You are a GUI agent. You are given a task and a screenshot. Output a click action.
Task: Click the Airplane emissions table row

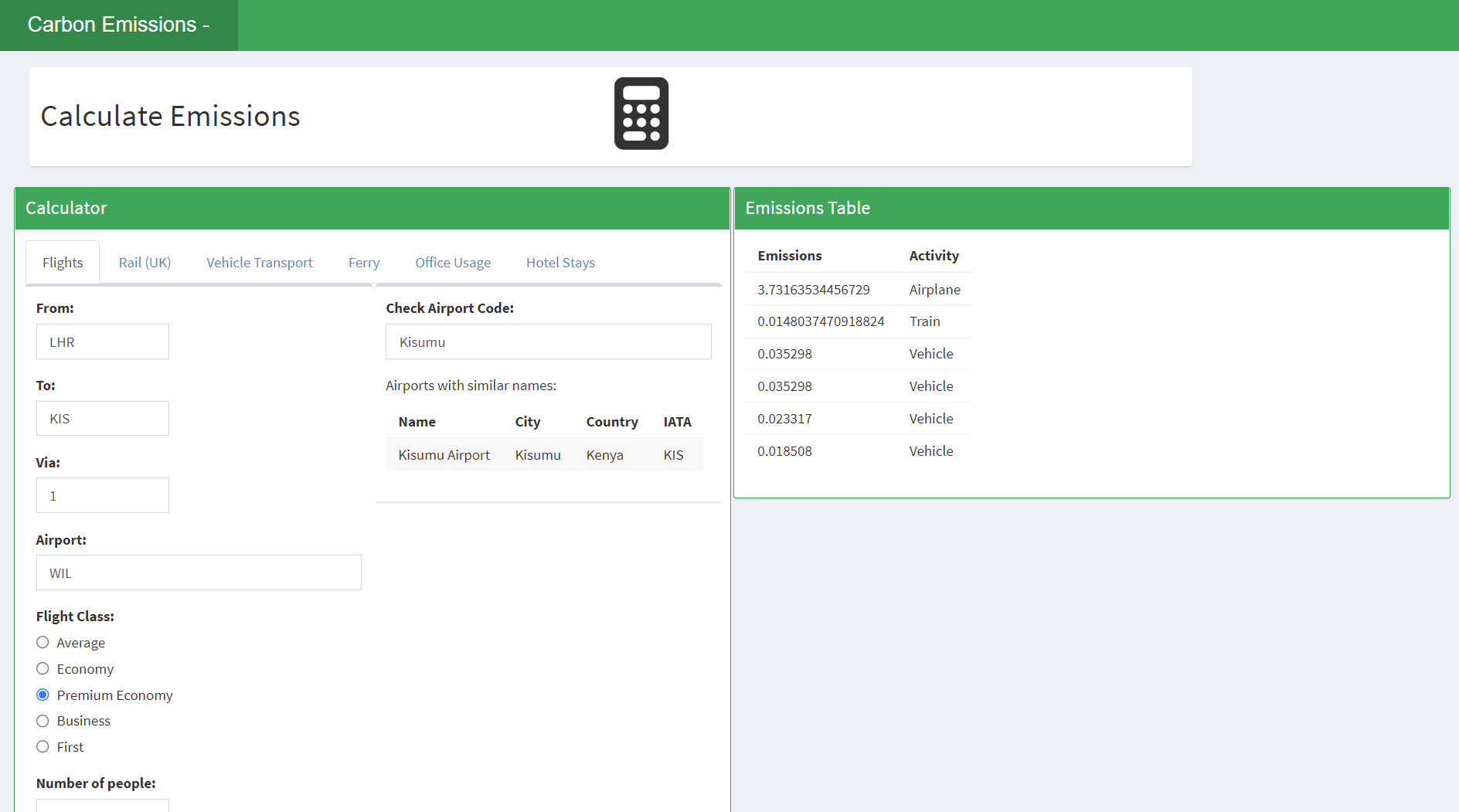coord(858,290)
